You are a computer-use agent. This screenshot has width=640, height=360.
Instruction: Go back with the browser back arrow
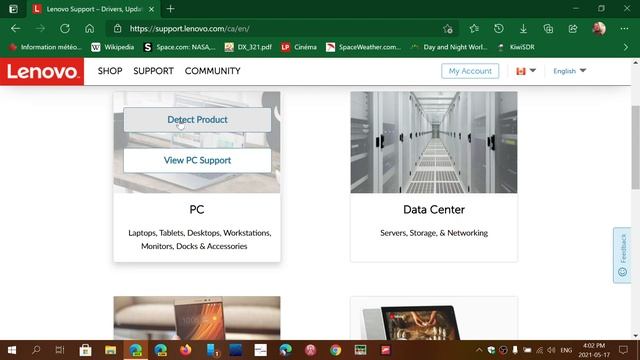tap(16, 29)
